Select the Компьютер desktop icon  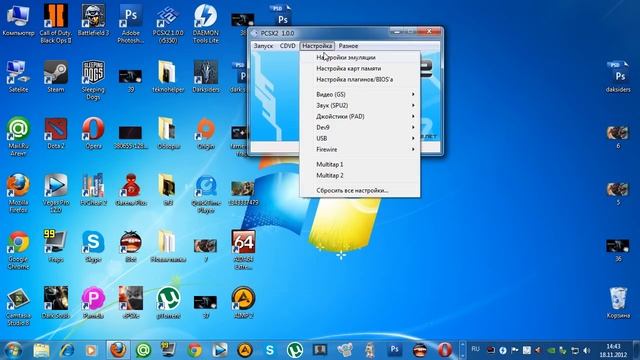tap(18, 20)
